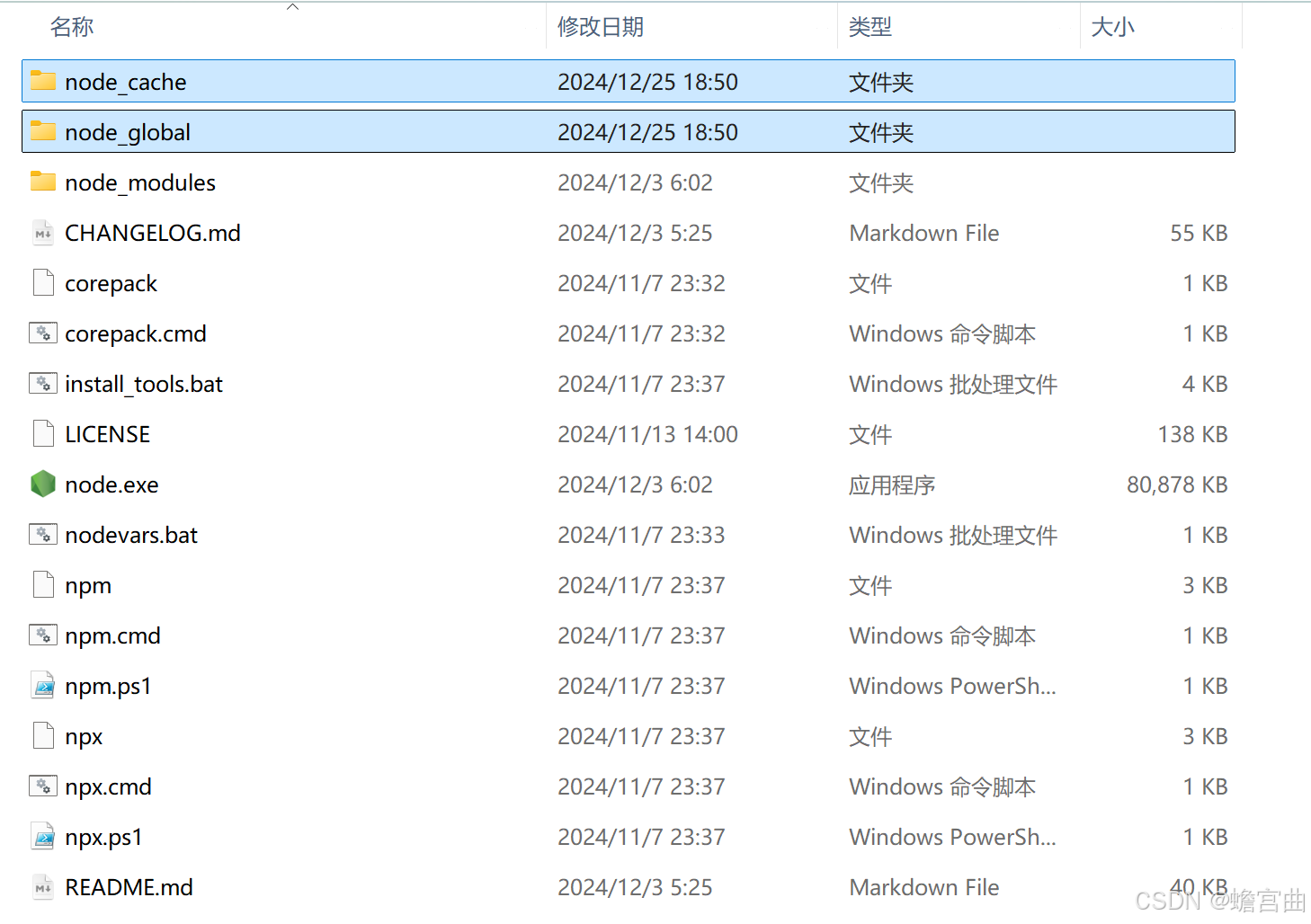
Task: Click the npx.ps1 PowerShell file icon
Action: pyautogui.click(x=43, y=837)
